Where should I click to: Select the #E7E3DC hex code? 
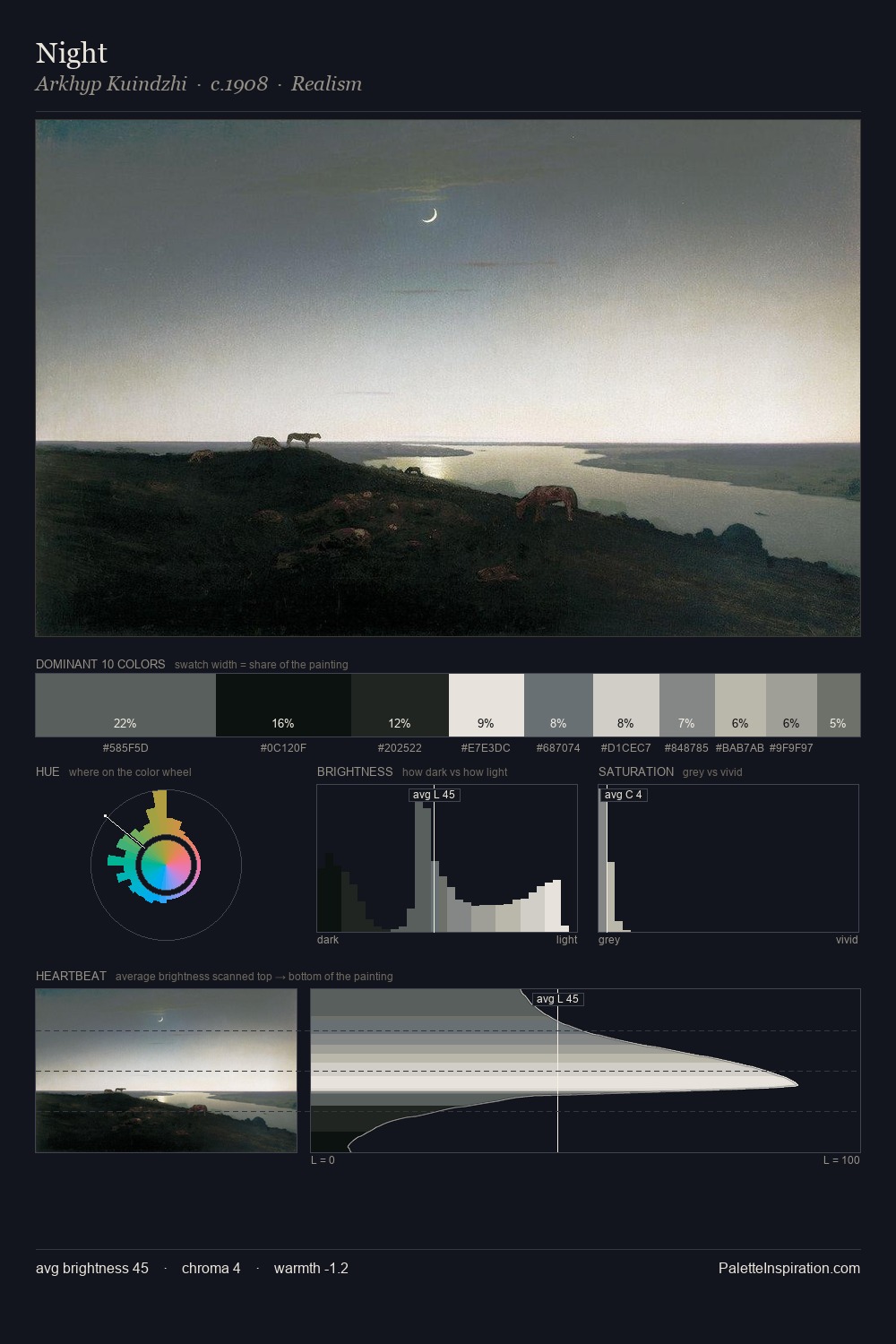click(486, 747)
